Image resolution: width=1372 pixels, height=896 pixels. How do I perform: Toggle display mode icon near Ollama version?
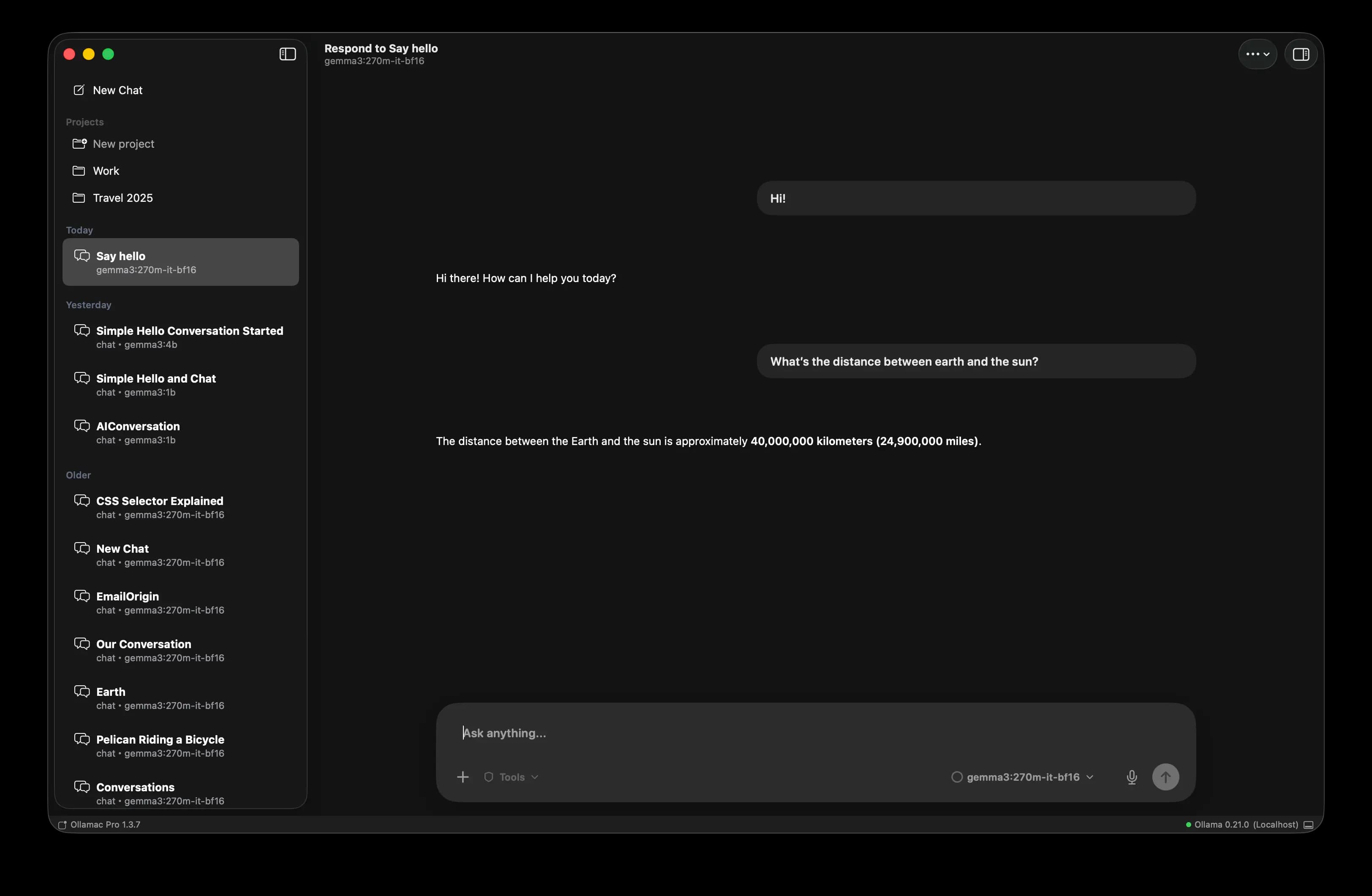[x=1308, y=825]
